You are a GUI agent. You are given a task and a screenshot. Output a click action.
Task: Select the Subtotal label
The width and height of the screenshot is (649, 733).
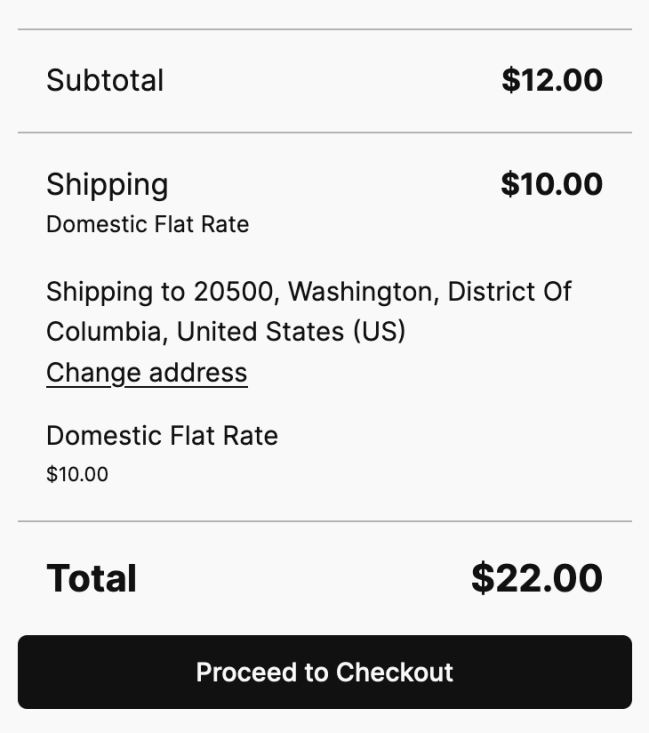coord(105,80)
